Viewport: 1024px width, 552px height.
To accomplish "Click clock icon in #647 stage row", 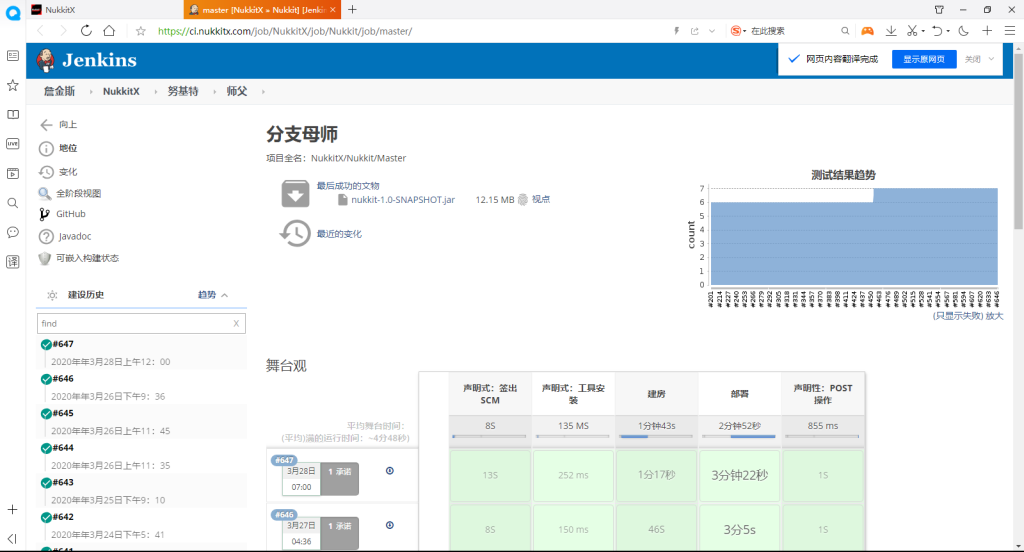I will pos(390,471).
